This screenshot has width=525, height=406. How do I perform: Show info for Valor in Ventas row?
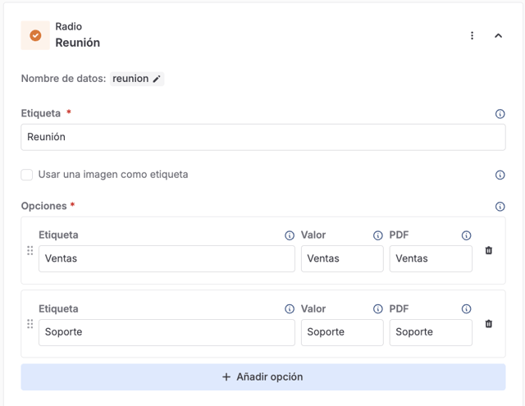378,236
